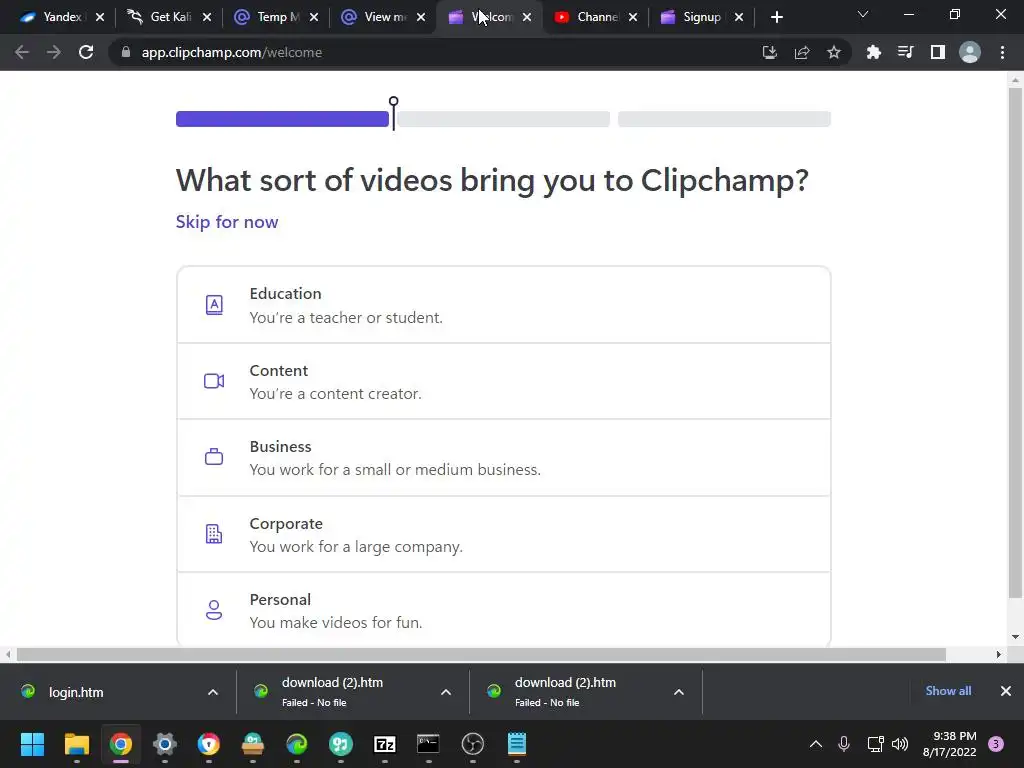Viewport: 1024px width, 768px height.
Task: Click second progress step bar
Action: pyautogui.click(x=504, y=119)
